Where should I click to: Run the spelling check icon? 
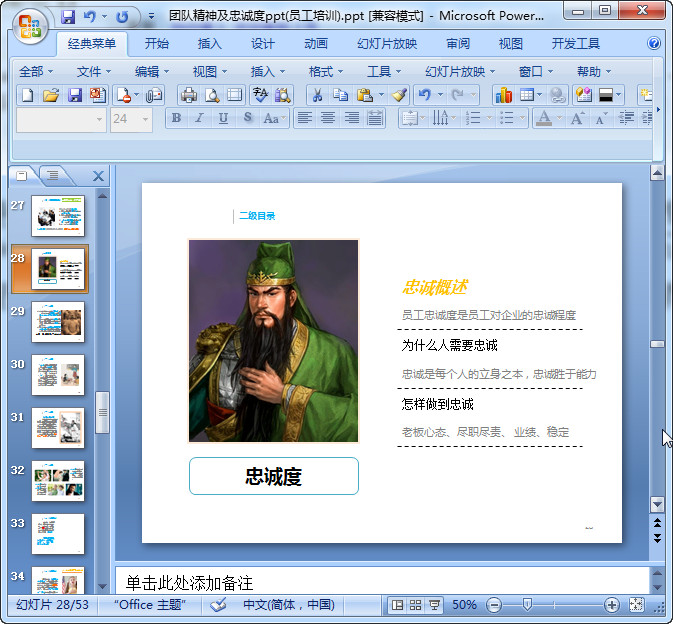pos(260,95)
